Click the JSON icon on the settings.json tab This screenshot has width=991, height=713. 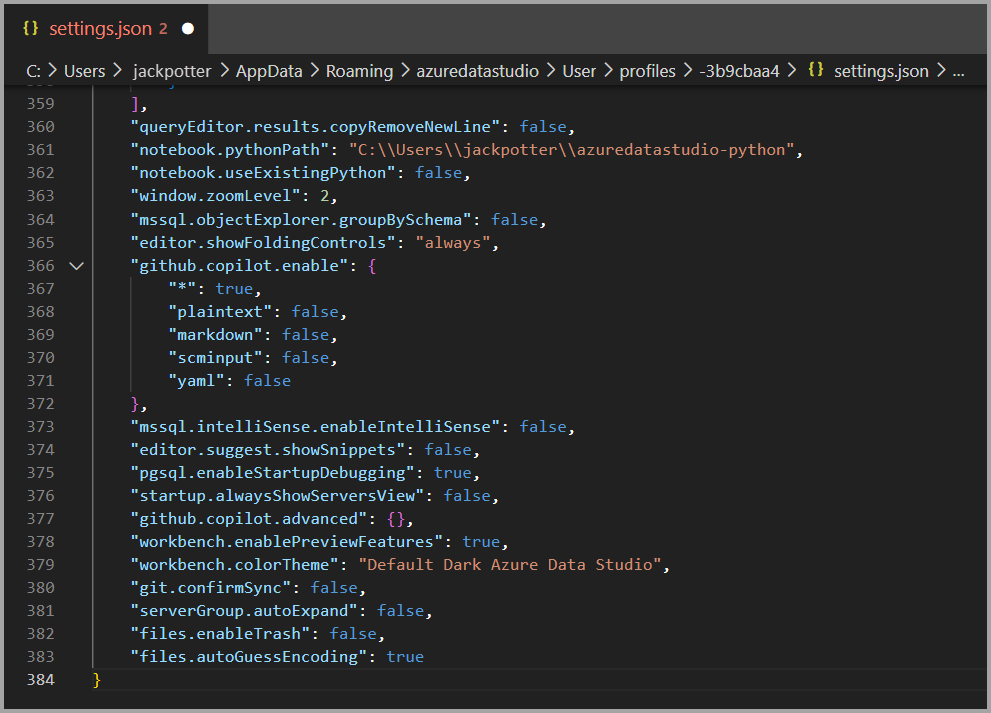point(31,29)
